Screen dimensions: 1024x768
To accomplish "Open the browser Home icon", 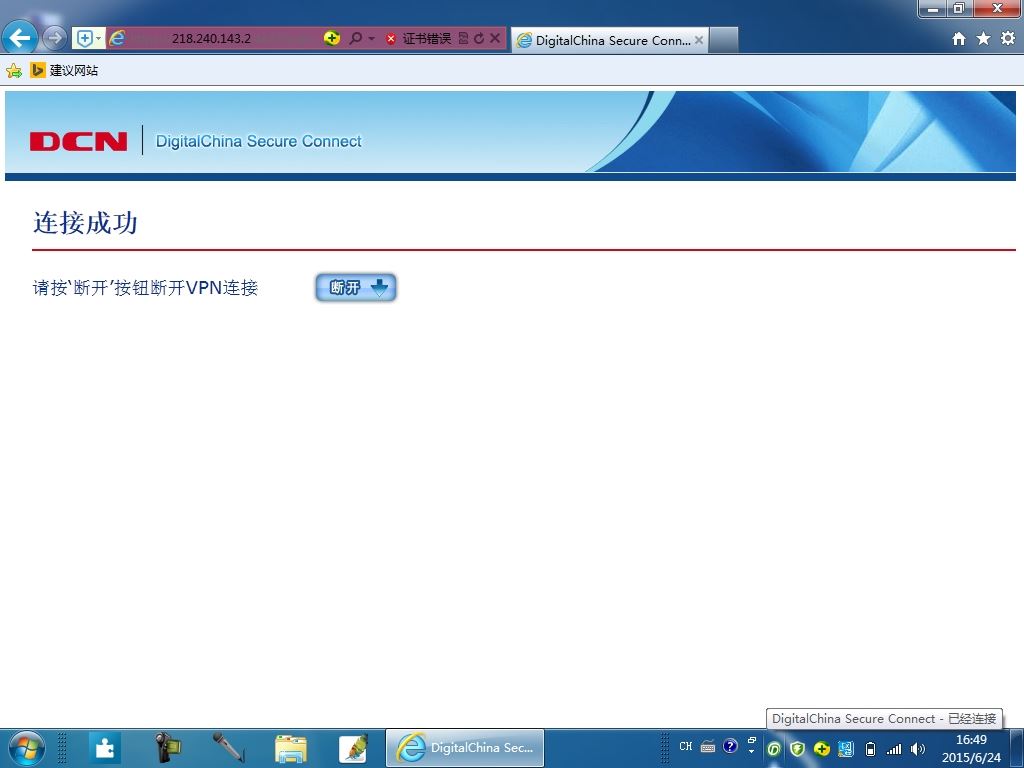I will pyautogui.click(x=959, y=39).
